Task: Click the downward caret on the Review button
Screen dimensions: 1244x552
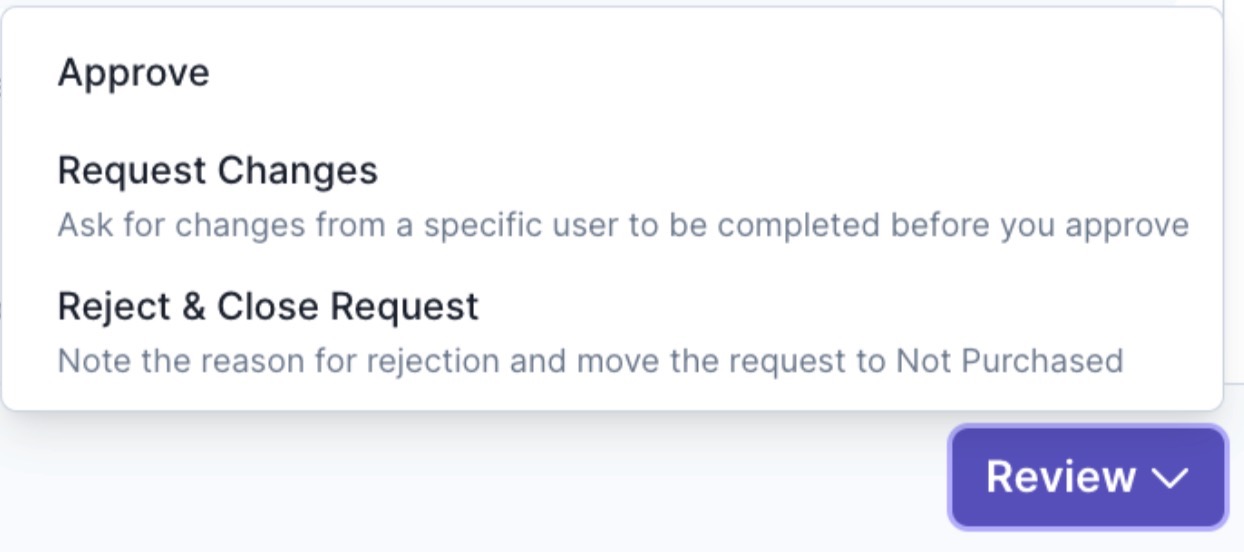Action: tap(1169, 478)
